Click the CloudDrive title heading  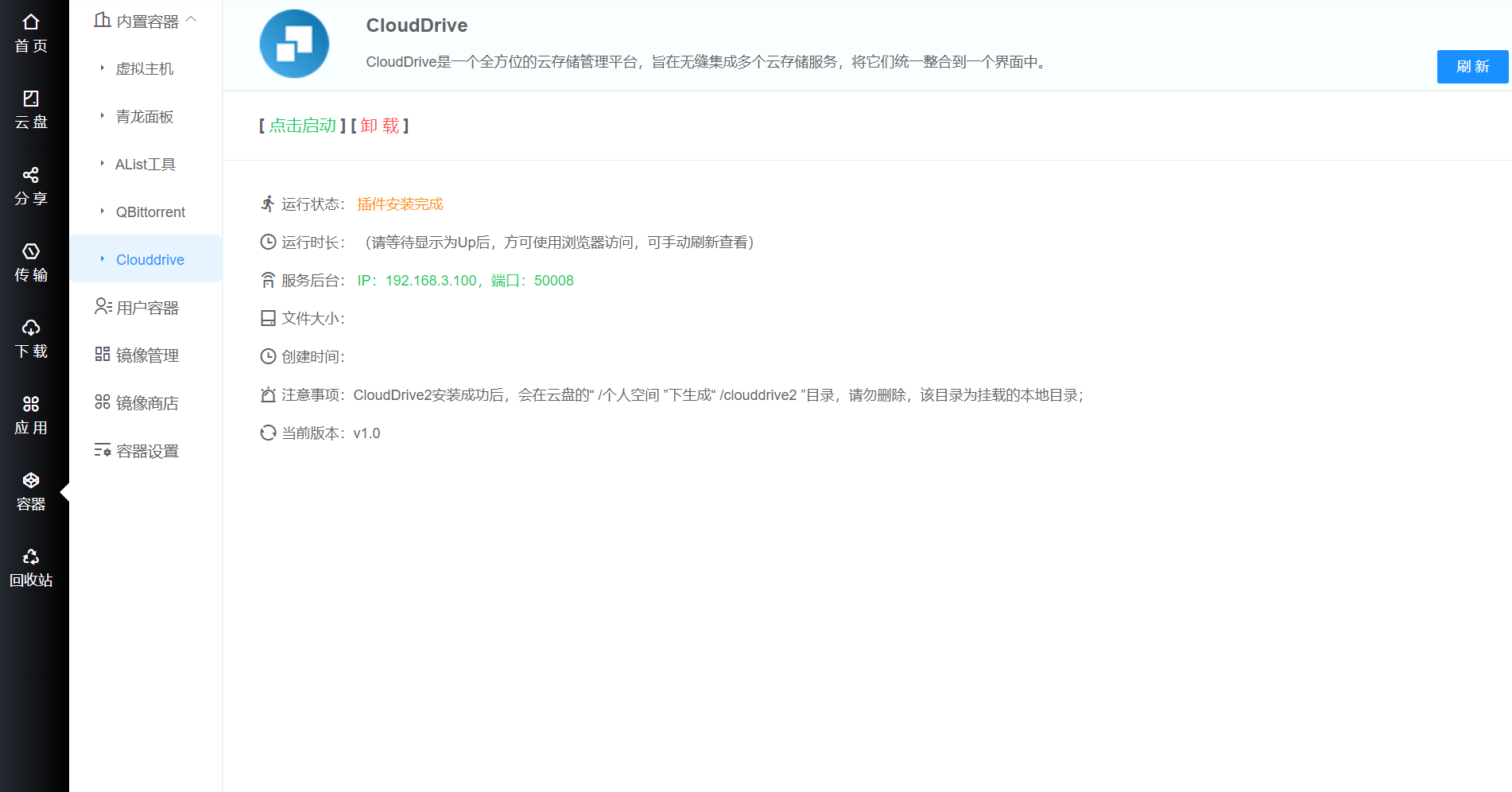[x=417, y=25]
